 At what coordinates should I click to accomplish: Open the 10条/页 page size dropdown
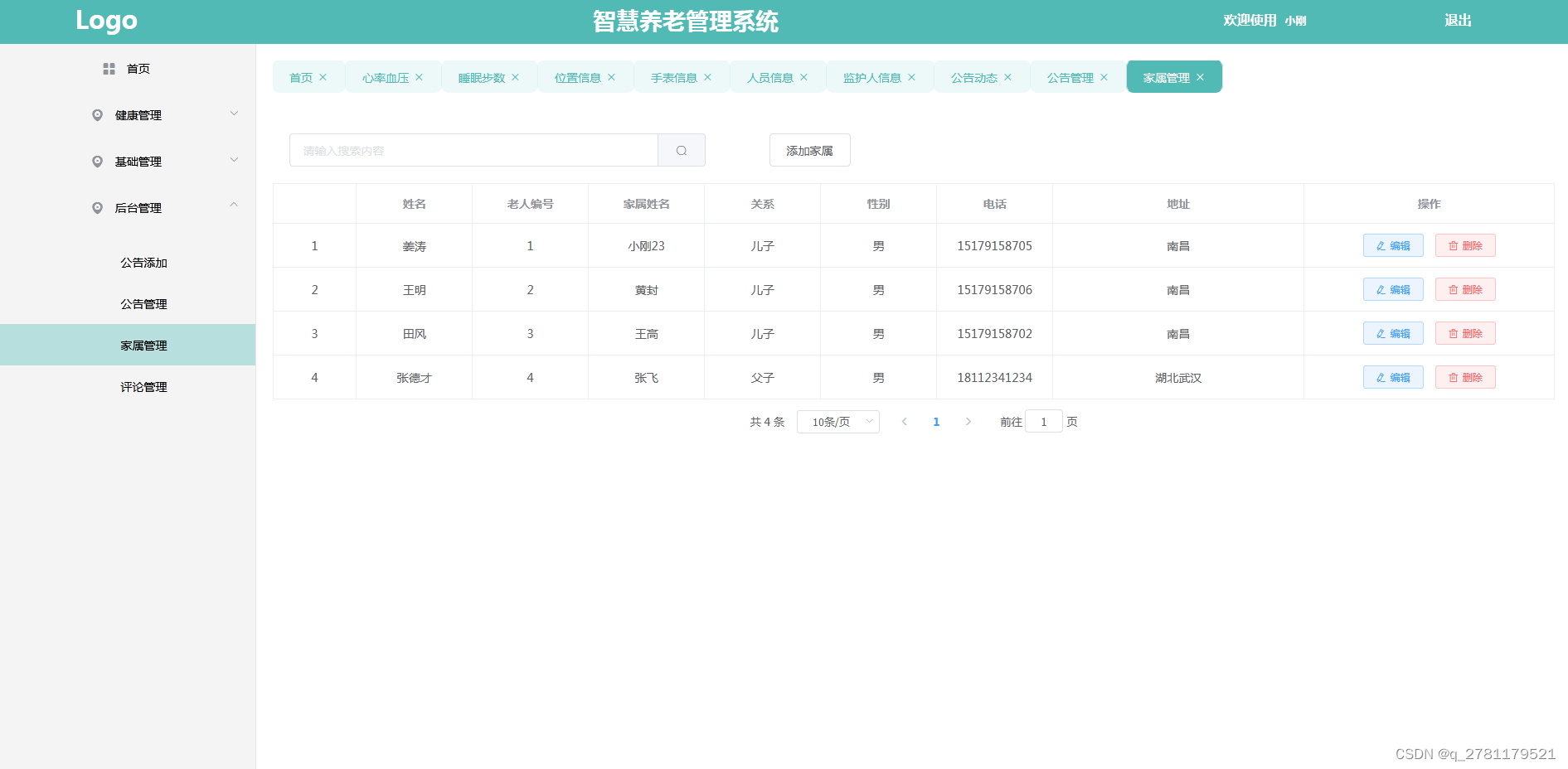(x=838, y=422)
